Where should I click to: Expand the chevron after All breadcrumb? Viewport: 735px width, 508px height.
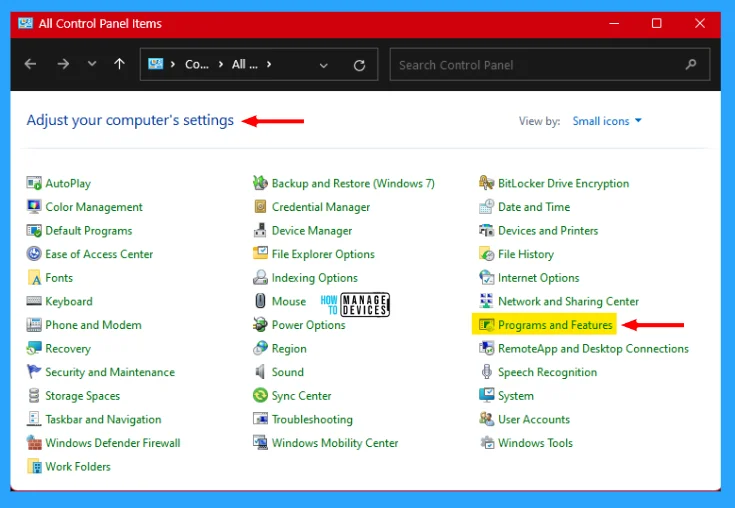[269, 64]
